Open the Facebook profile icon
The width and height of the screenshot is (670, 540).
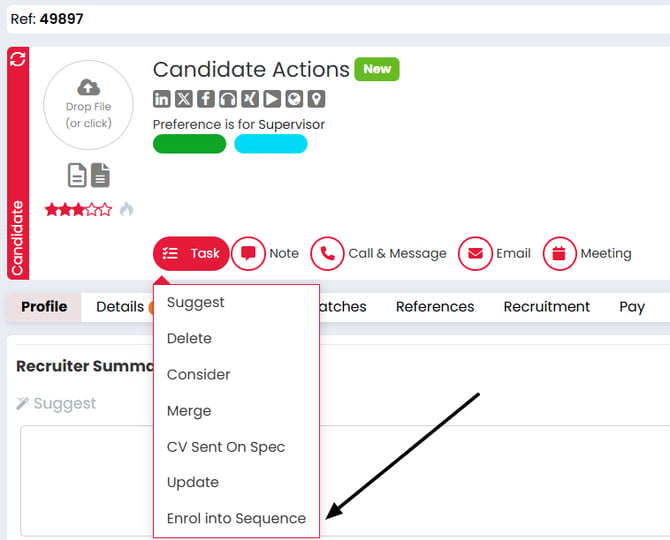[x=206, y=99]
